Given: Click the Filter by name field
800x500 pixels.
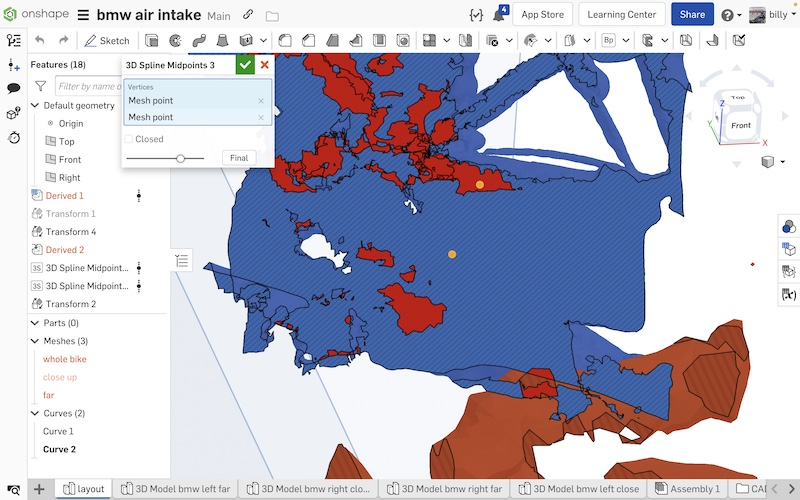Looking at the screenshot, I should pos(89,86).
